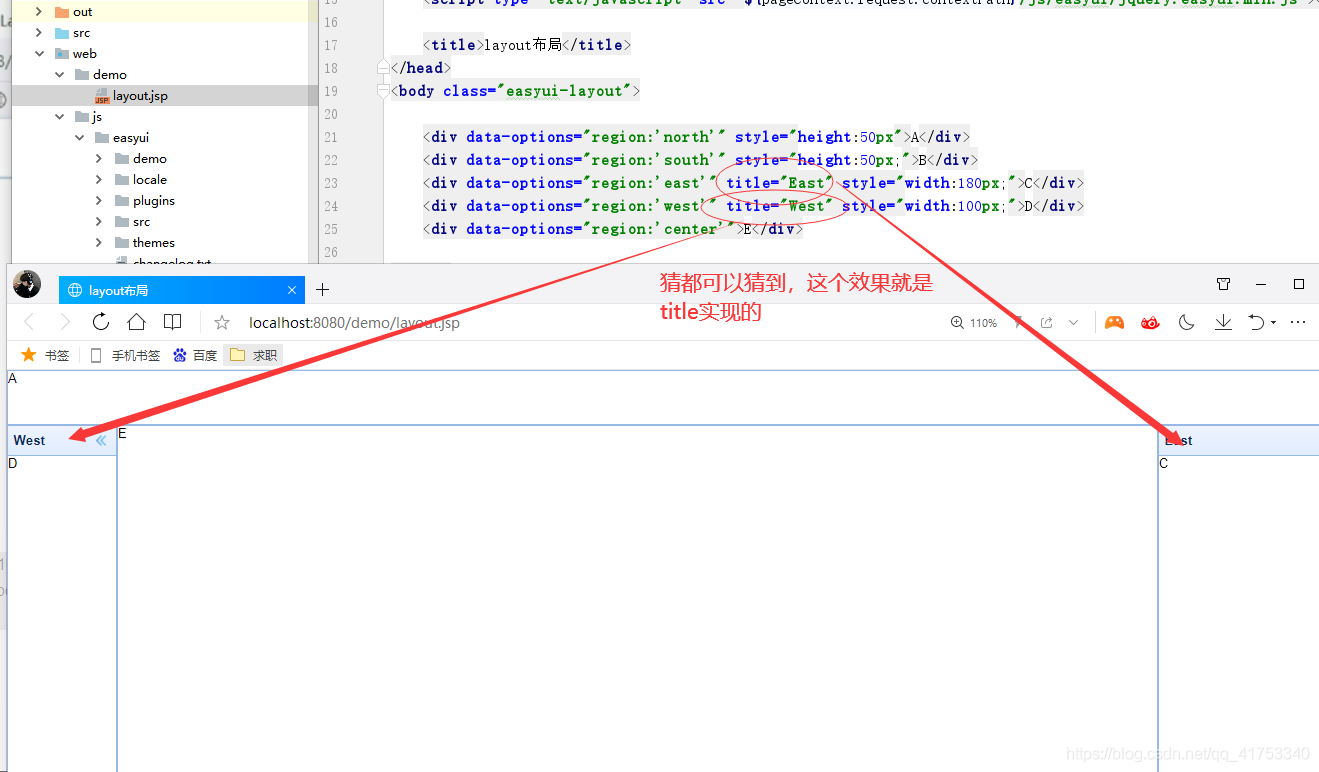1319x772 pixels.
Task: Click the address bar URL
Action: pos(354,323)
